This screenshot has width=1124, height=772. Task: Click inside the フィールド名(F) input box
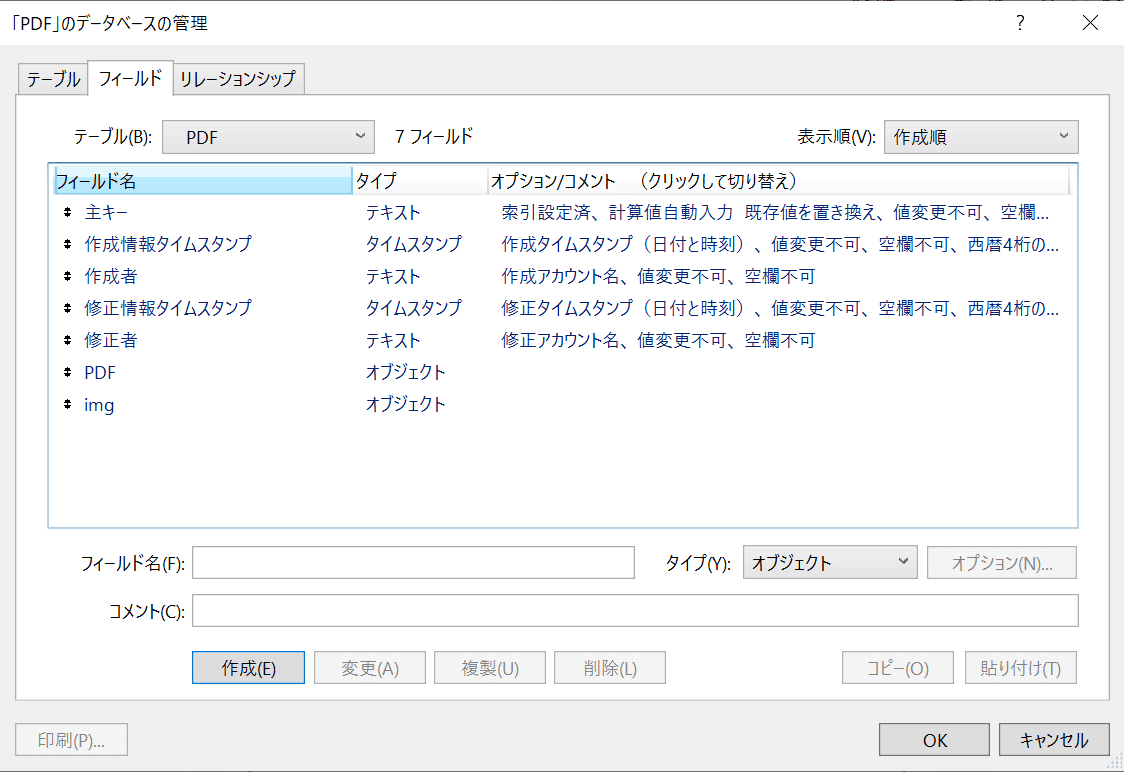tap(413, 562)
